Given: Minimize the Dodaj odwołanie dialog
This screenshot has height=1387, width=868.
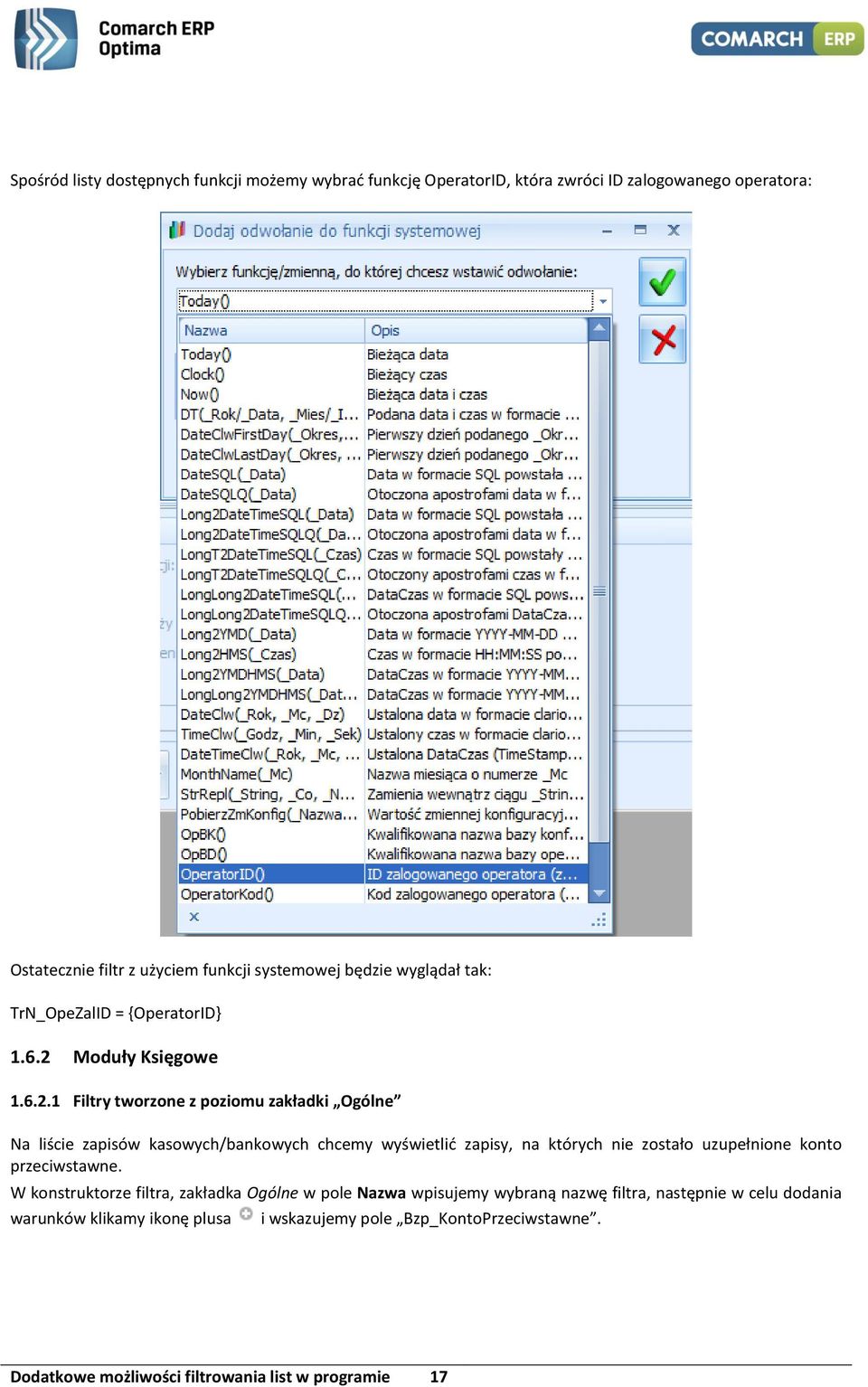Looking at the screenshot, I should coord(608,231).
